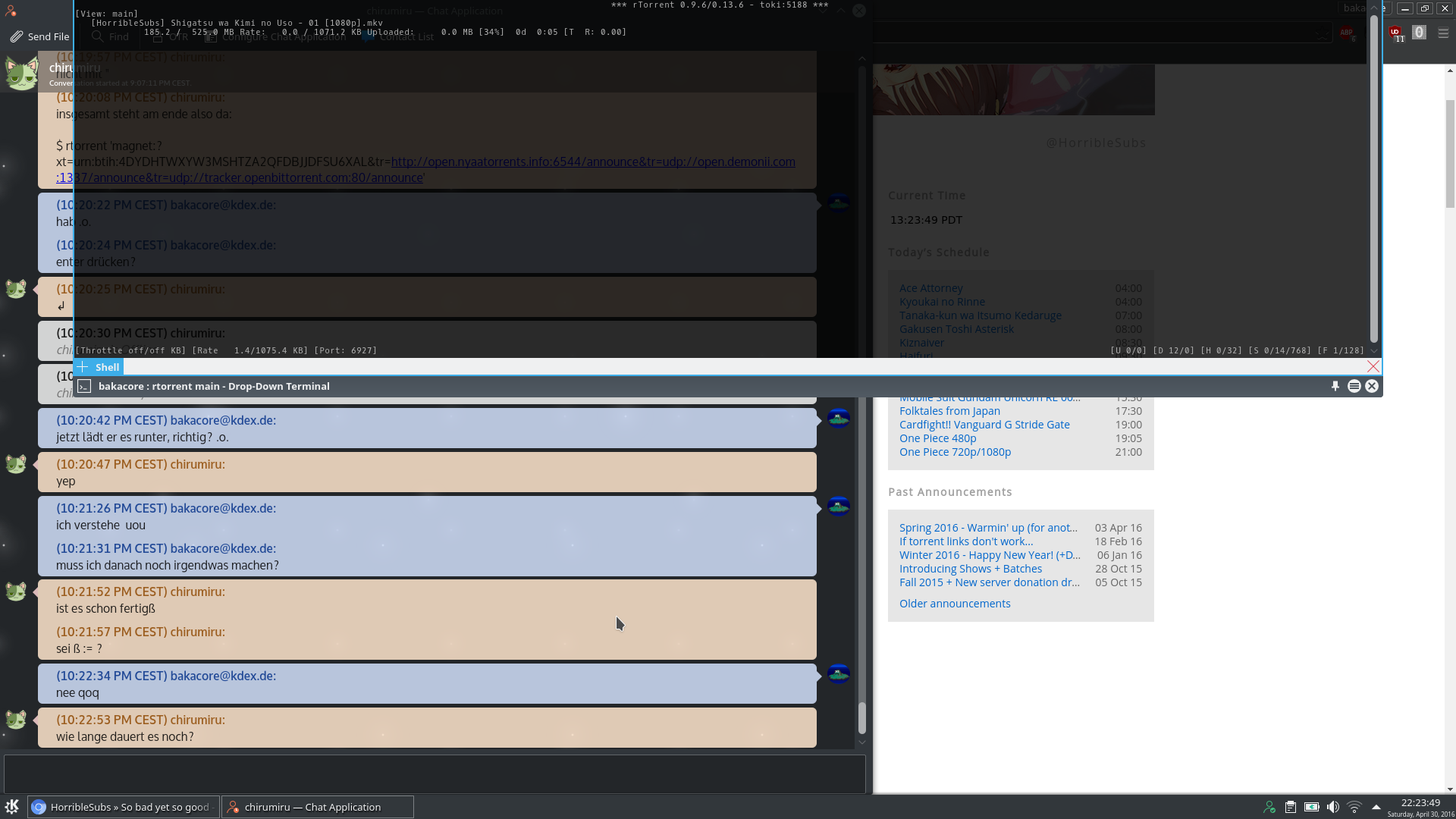Open Fall 2015 server donation announcement
Screen dimensions: 1456x819
click(989, 582)
